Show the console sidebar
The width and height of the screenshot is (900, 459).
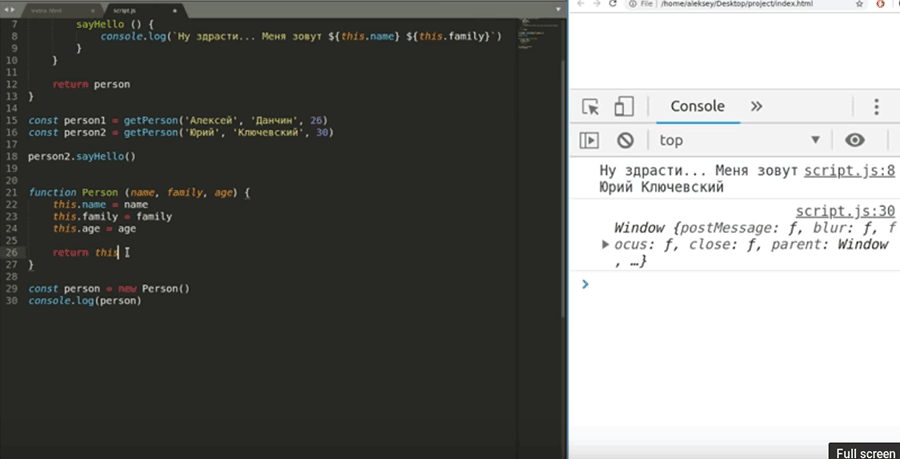coord(589,140)
